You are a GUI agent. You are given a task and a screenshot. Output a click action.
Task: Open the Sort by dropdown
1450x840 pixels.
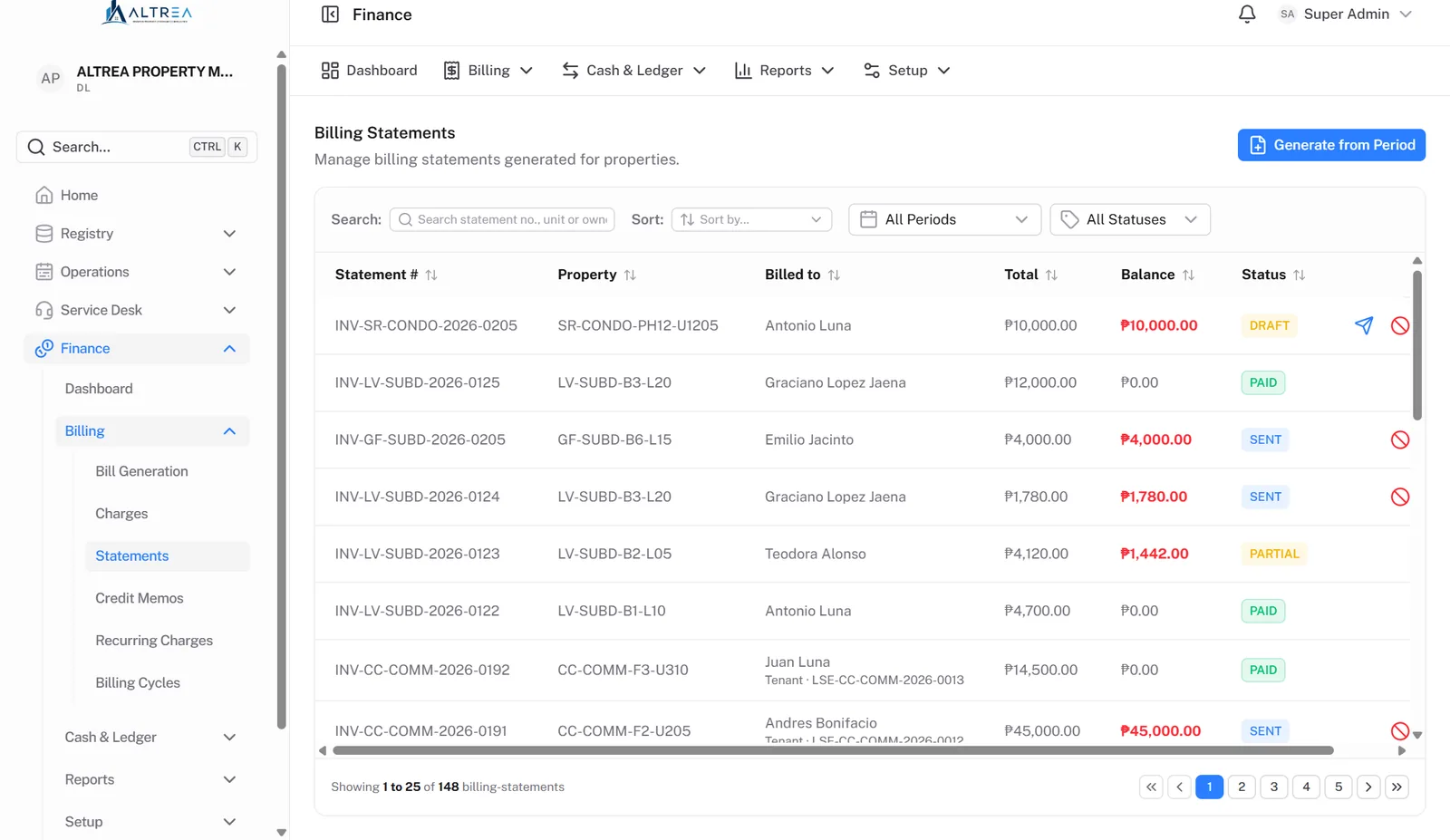751,219
